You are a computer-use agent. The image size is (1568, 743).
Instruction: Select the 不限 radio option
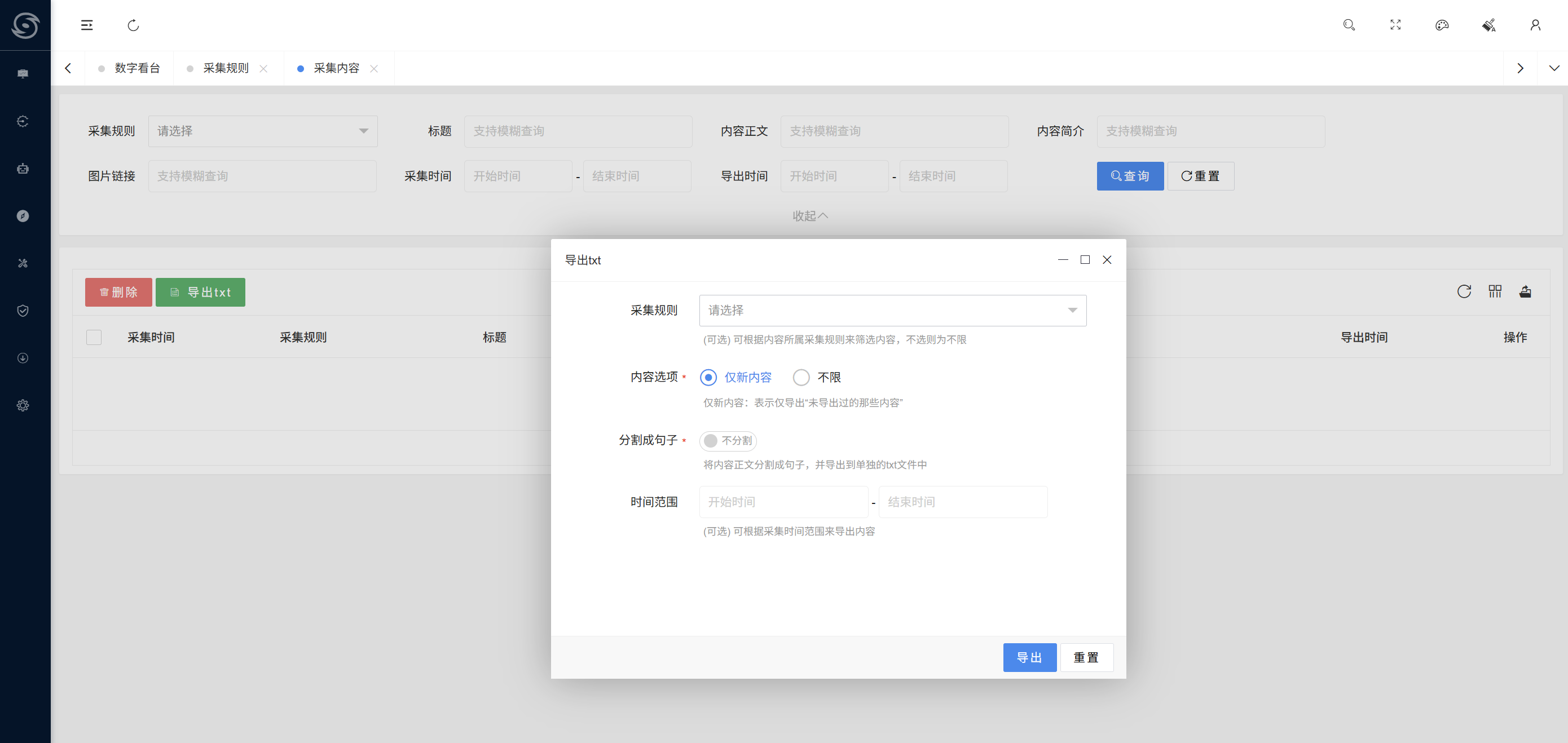coord(817,377)
